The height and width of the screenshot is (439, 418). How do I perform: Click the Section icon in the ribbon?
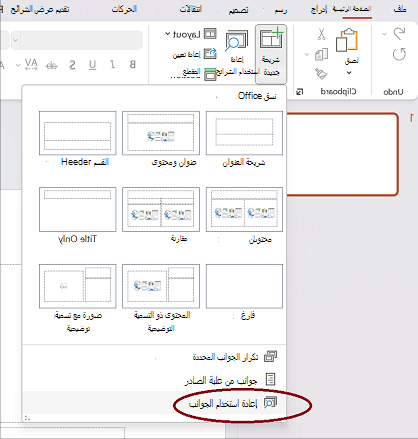point(210,74)
